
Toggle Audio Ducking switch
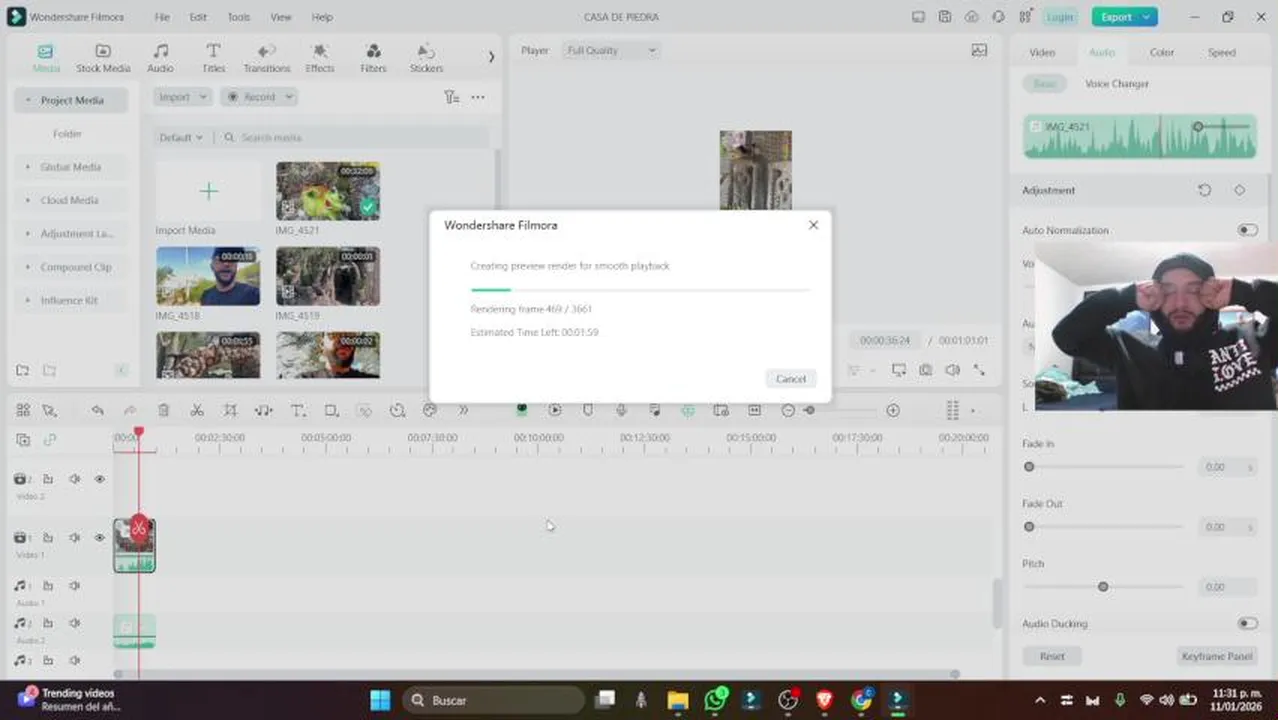(x=1247, y=623)
